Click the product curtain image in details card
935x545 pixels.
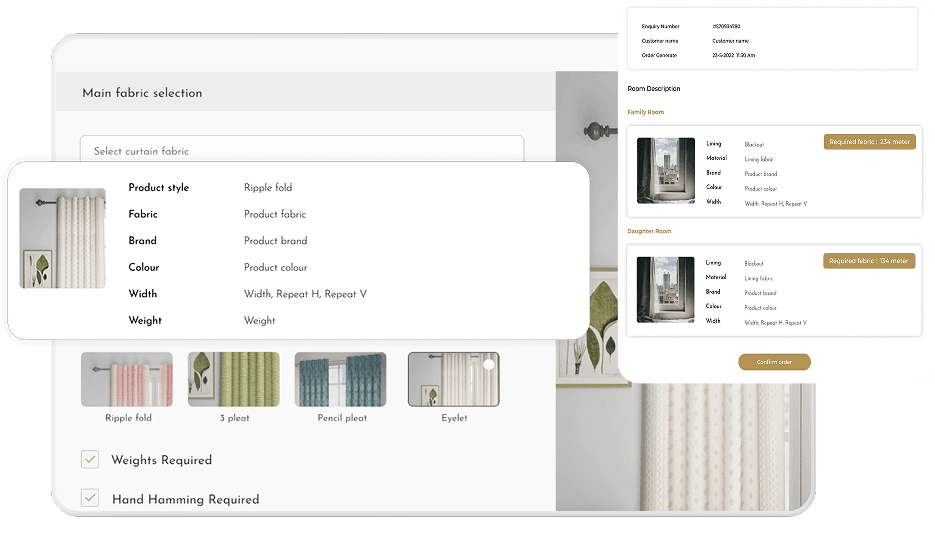[63, 238]
